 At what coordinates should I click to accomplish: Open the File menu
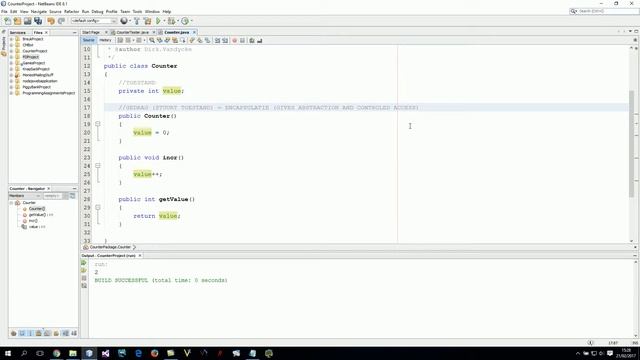(x=4, y=11)
